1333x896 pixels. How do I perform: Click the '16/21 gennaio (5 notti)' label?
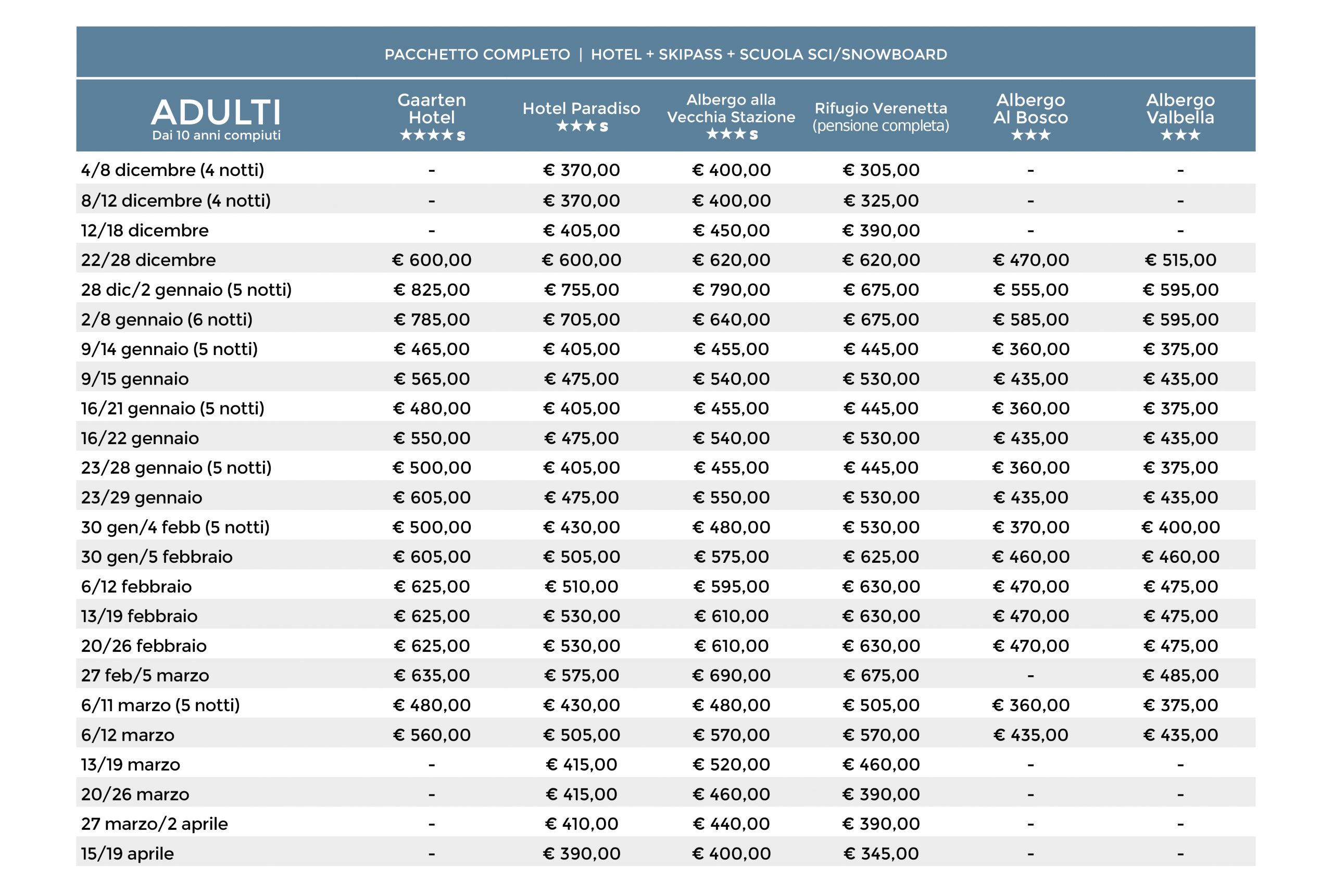(172, 409)
